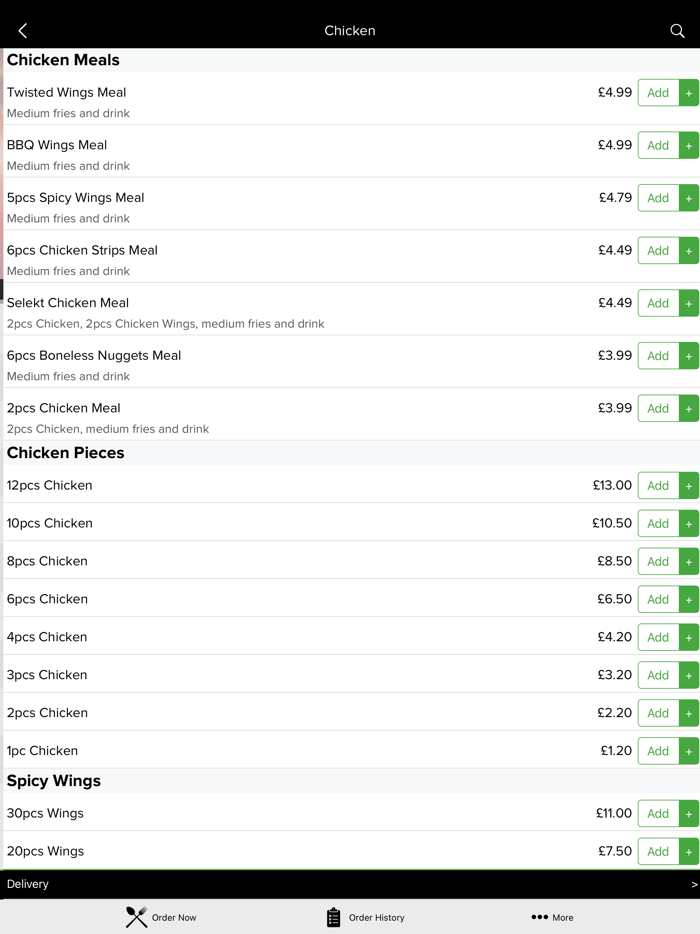
Task: Expand the Delivery bar arrow
Action: click(x=694, y=884)
